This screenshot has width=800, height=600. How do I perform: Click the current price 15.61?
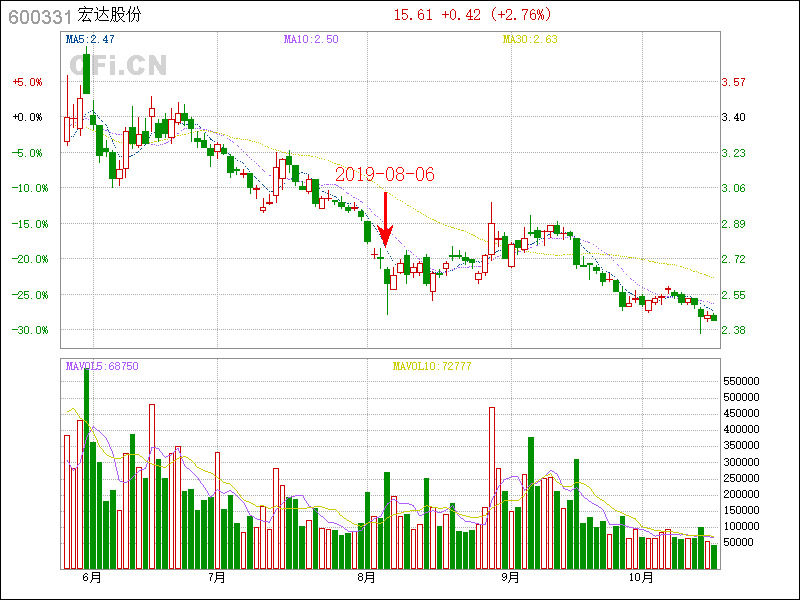click(413, 15)
